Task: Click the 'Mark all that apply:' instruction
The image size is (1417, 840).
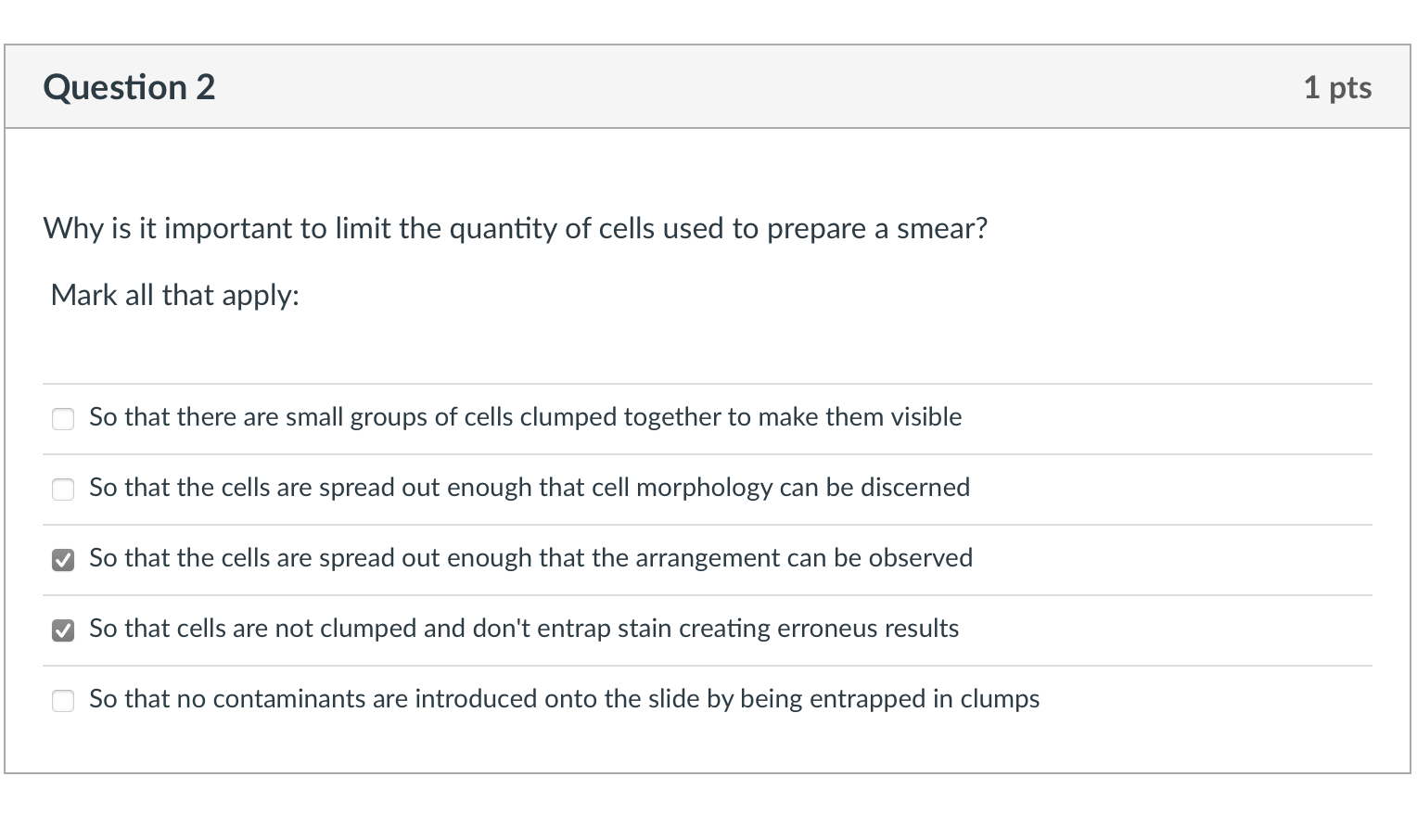Action: [x=175, y=295]
